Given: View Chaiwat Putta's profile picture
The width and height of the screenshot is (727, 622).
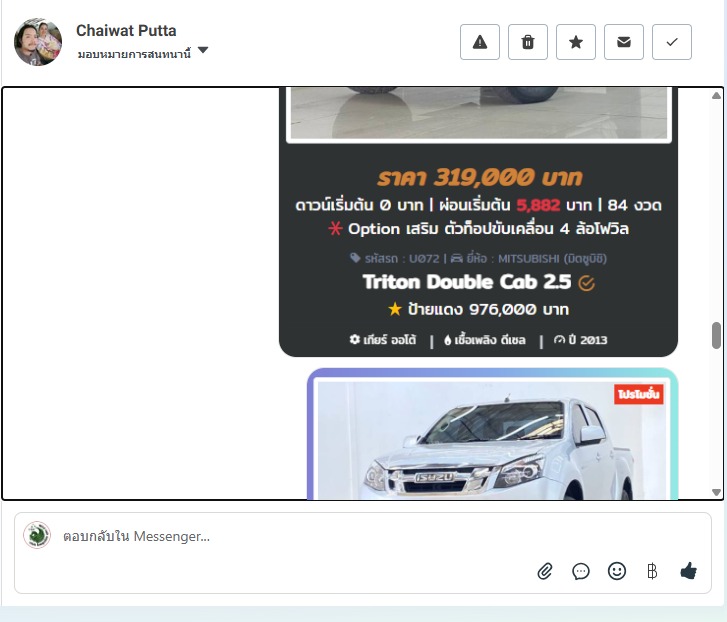Looking at the screenshot, I should pyautogui.click(x=38, y=42).
